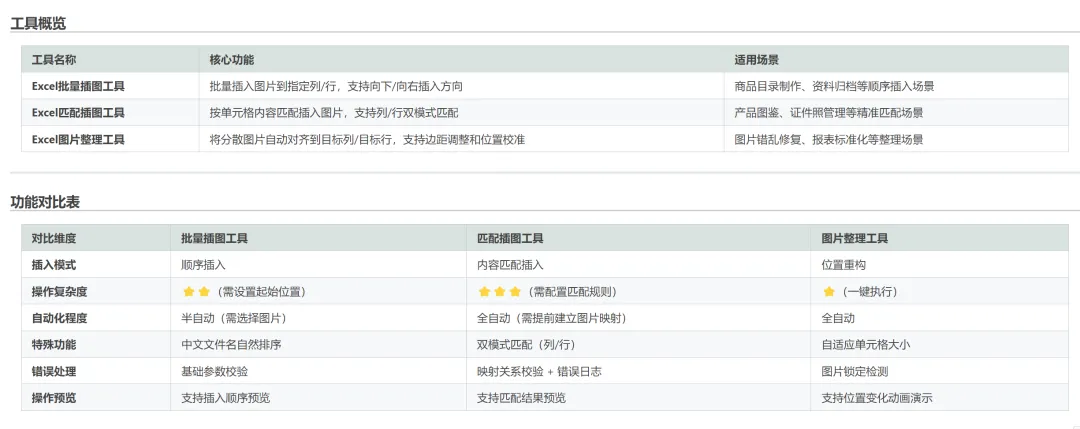The width and height of the screenshot is (1080, 429).
Task: Click the 功能对比表 section heading
Action: tap(45, 202)
